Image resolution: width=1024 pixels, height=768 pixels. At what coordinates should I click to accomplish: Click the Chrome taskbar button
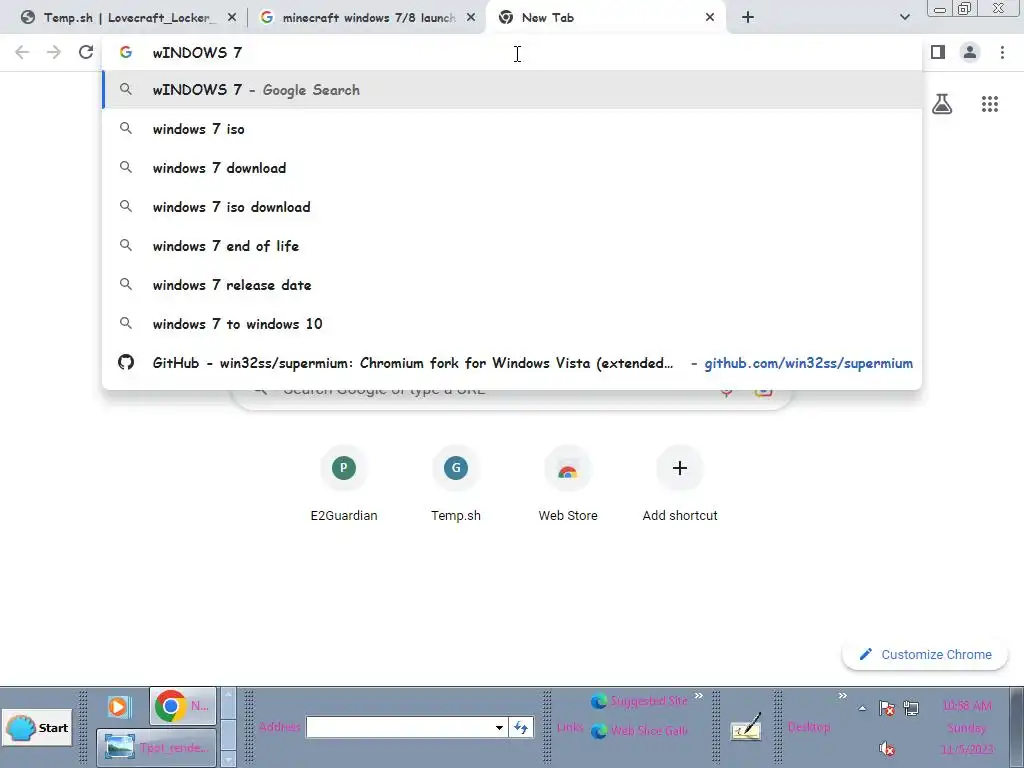[183, 706]
